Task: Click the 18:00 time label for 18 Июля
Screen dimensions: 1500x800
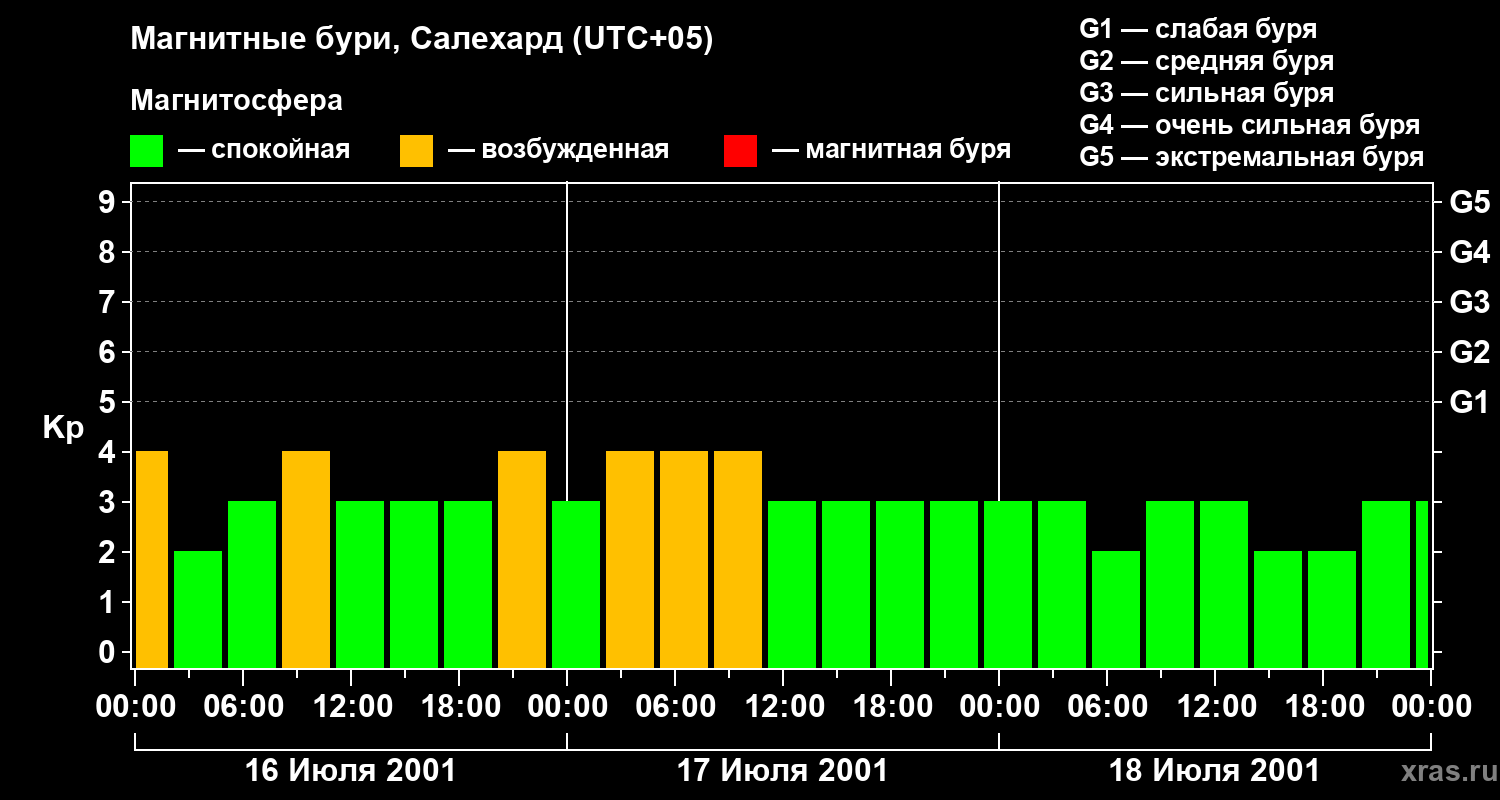Action: point(1323,707)
